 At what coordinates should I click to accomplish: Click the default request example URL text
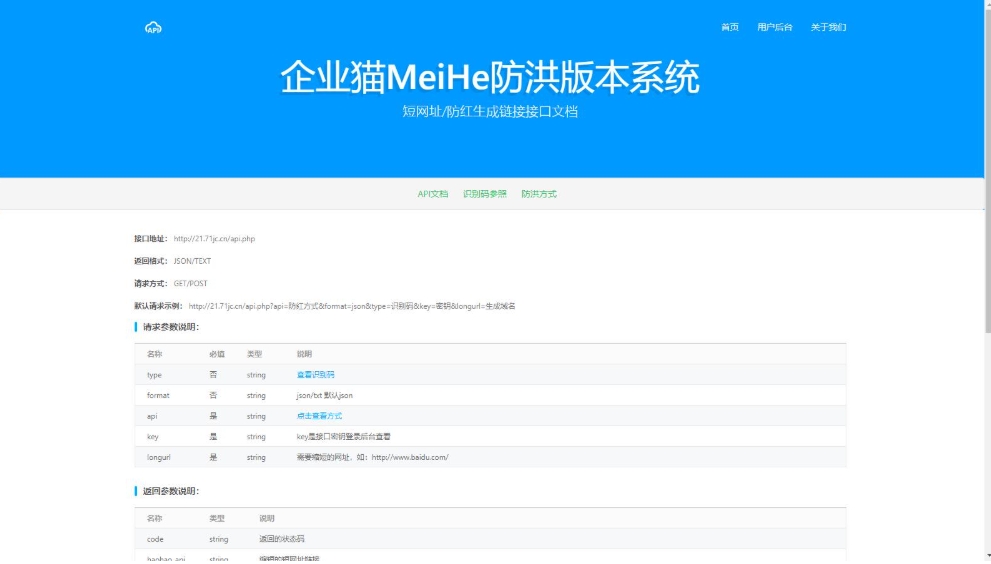(351, 306)
